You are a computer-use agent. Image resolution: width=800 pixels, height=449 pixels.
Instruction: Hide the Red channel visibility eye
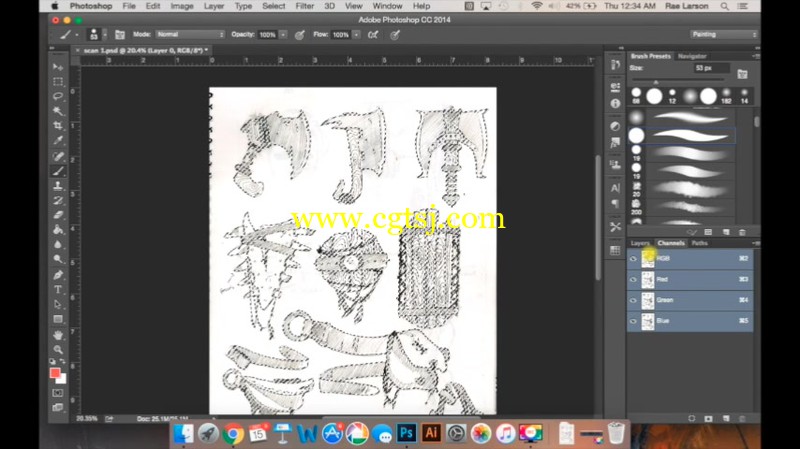pyautogui.click(x=633, y=280)
